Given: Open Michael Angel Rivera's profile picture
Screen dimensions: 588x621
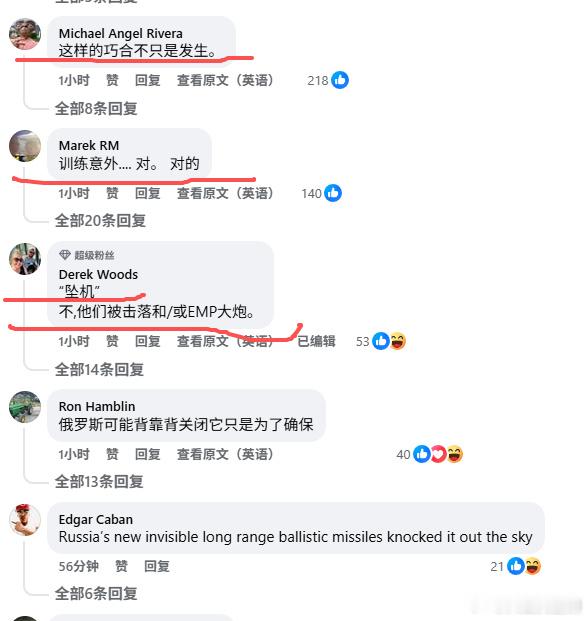Looking at the screenshot, I should [x=25, y=34].
